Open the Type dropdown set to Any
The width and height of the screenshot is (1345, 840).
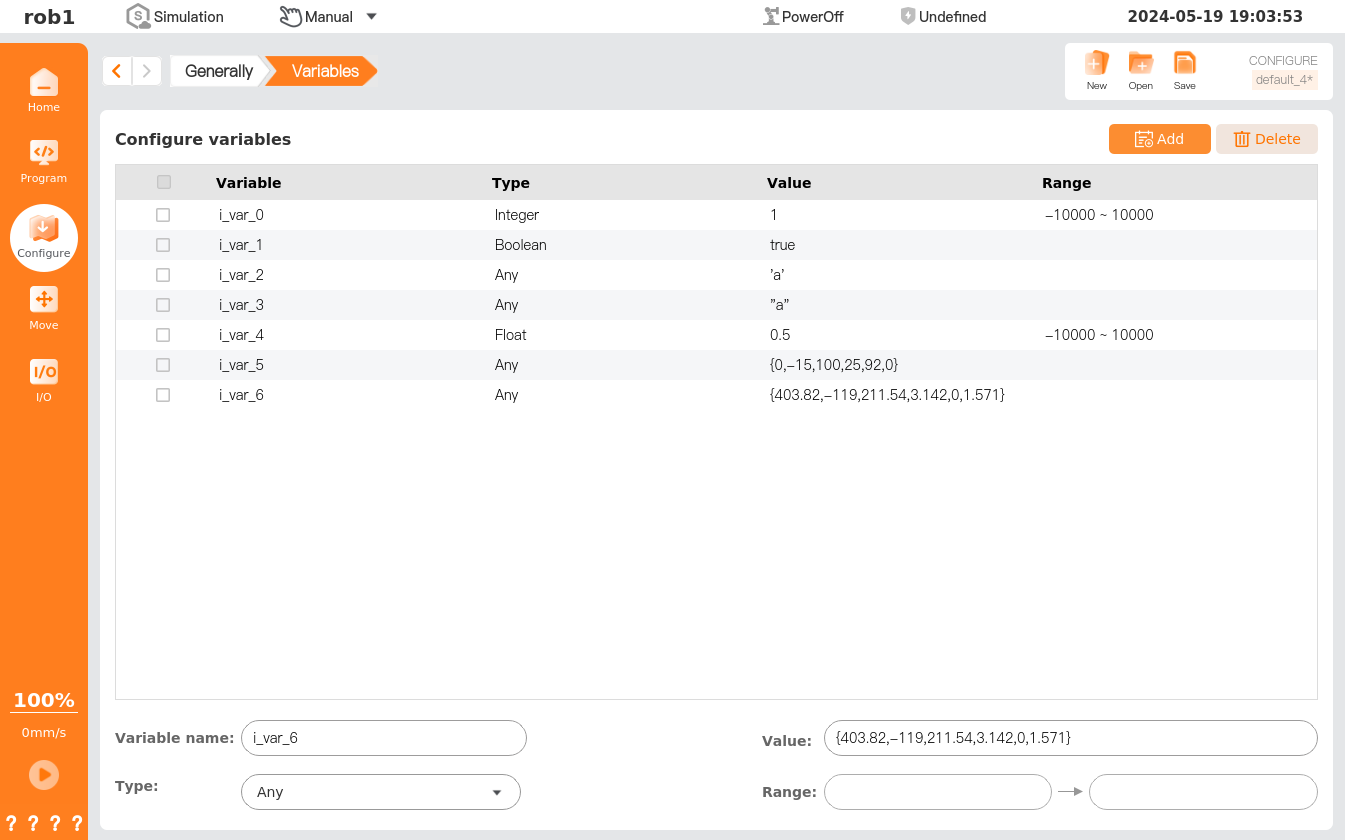point(381,792)
